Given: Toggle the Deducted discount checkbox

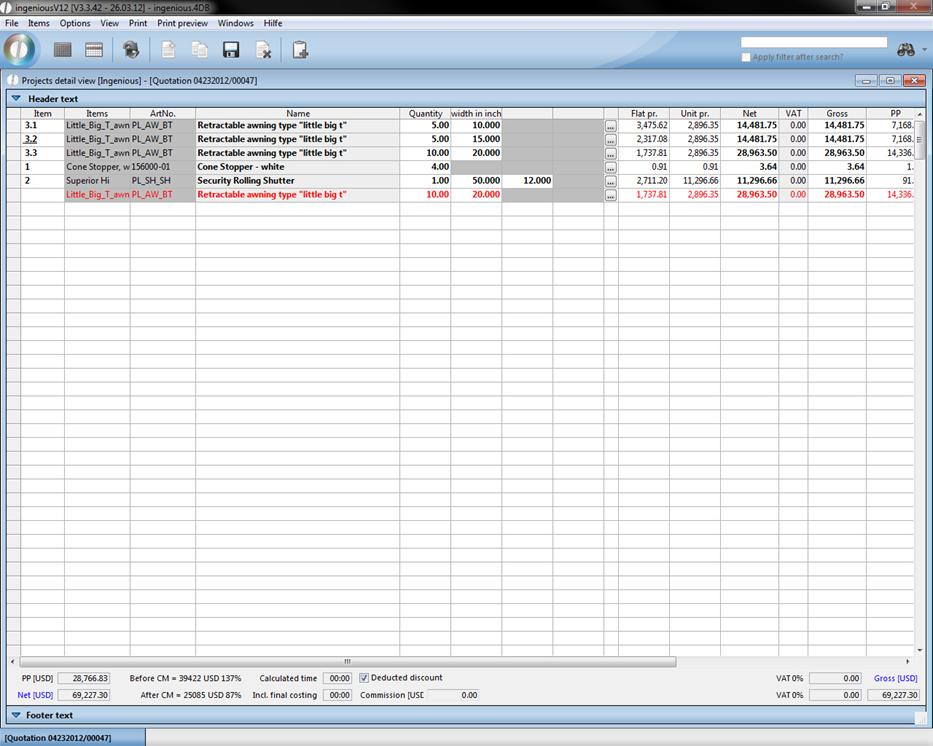Looking at the screenshot, I should click(x=365, y=678).
